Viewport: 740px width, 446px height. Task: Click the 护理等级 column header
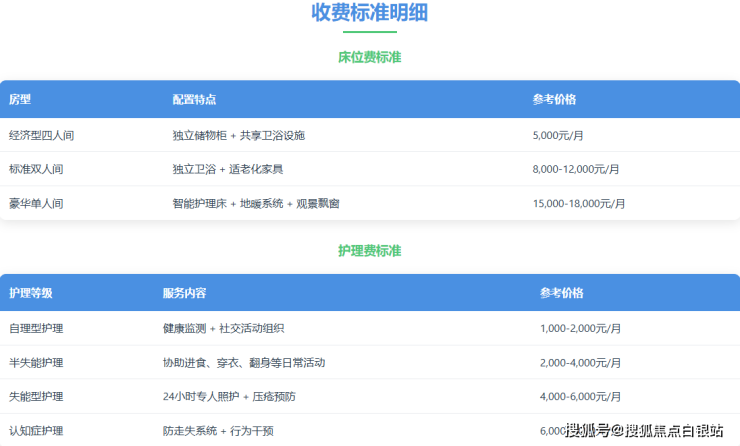click(x=30, y=293)
